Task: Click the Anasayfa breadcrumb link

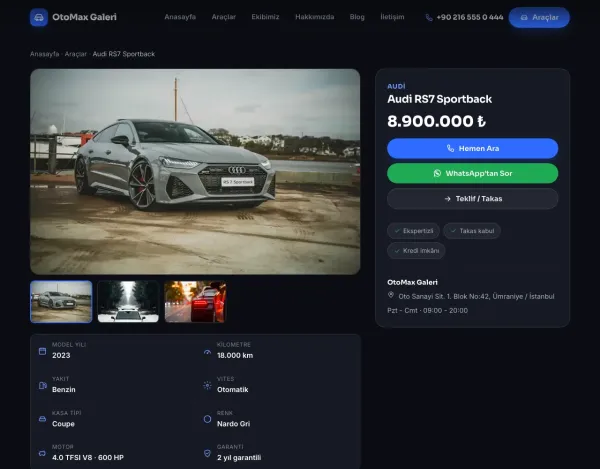Action: point(44,54)
